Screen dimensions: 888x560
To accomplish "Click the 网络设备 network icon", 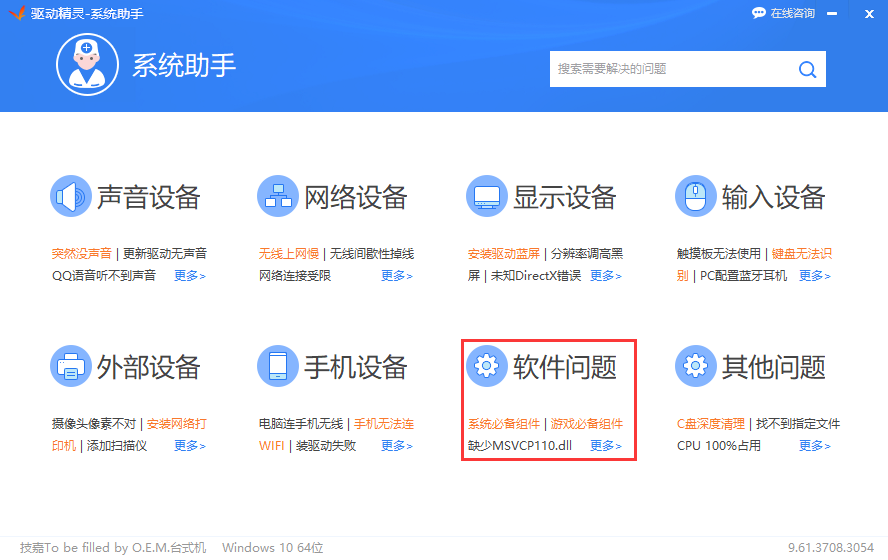I will click(x=278, y=196).
